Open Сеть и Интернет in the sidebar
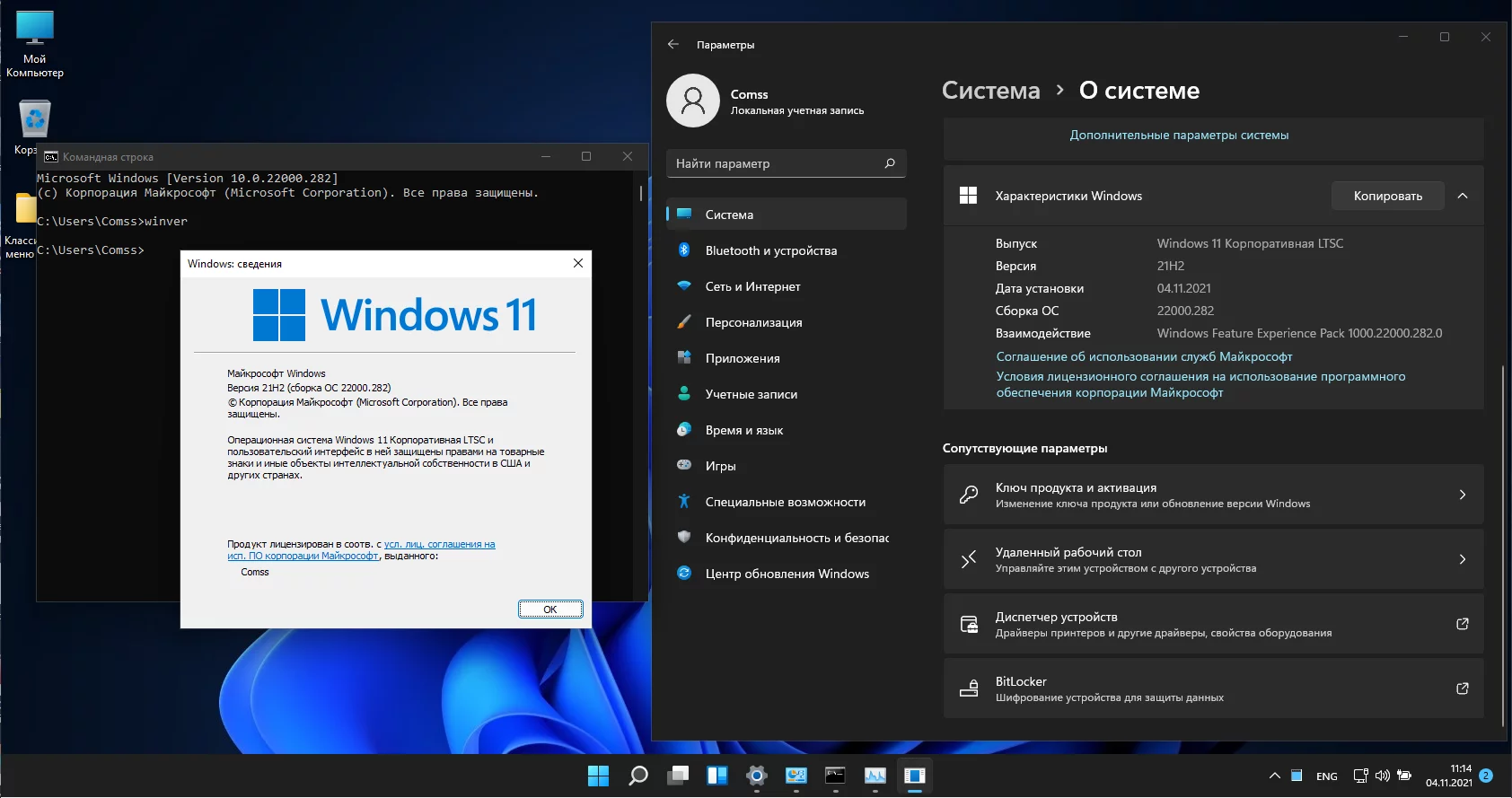 click(752, 286)
